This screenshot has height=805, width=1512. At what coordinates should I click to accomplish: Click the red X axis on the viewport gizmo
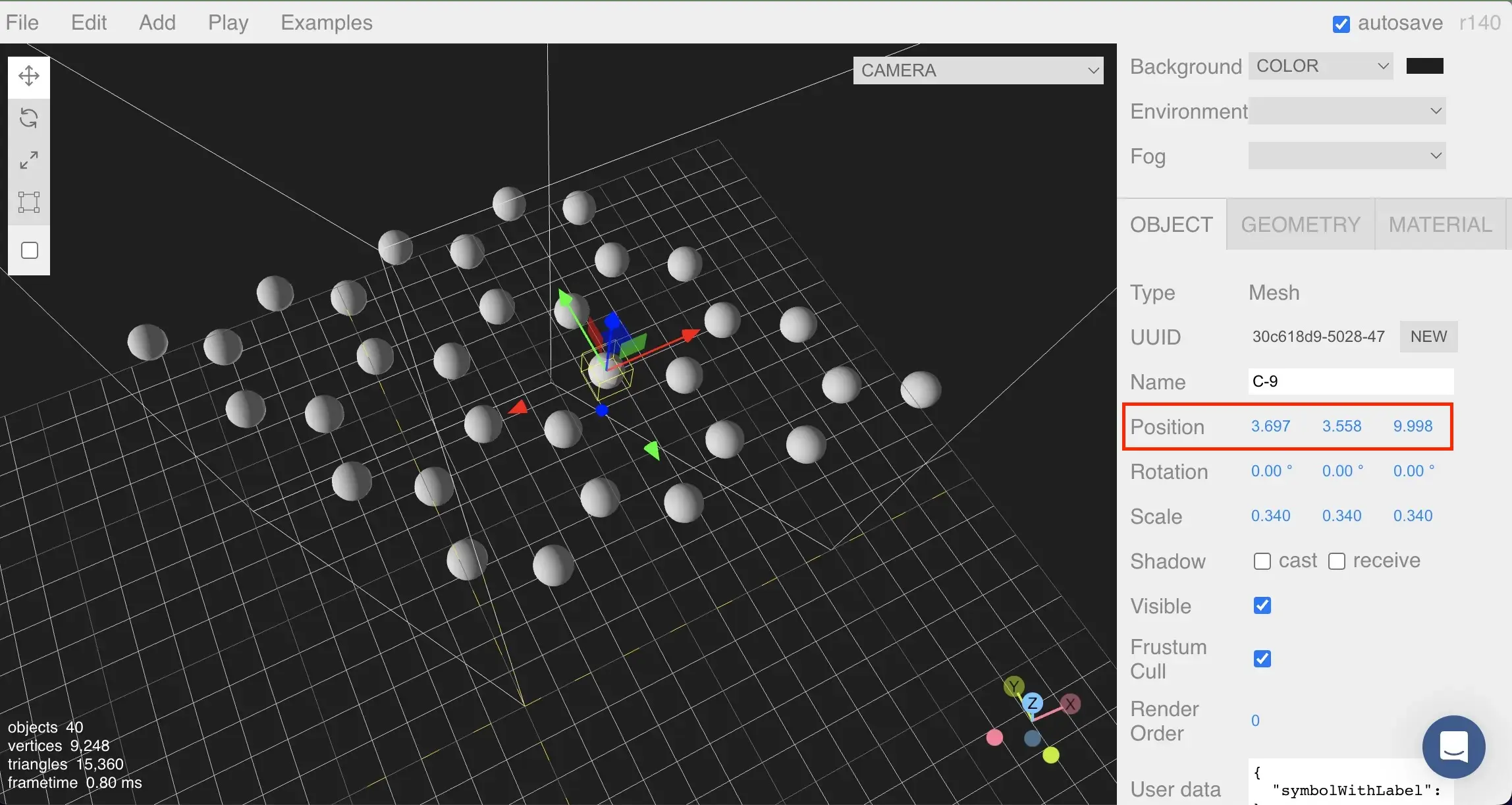coord(1071,704)
